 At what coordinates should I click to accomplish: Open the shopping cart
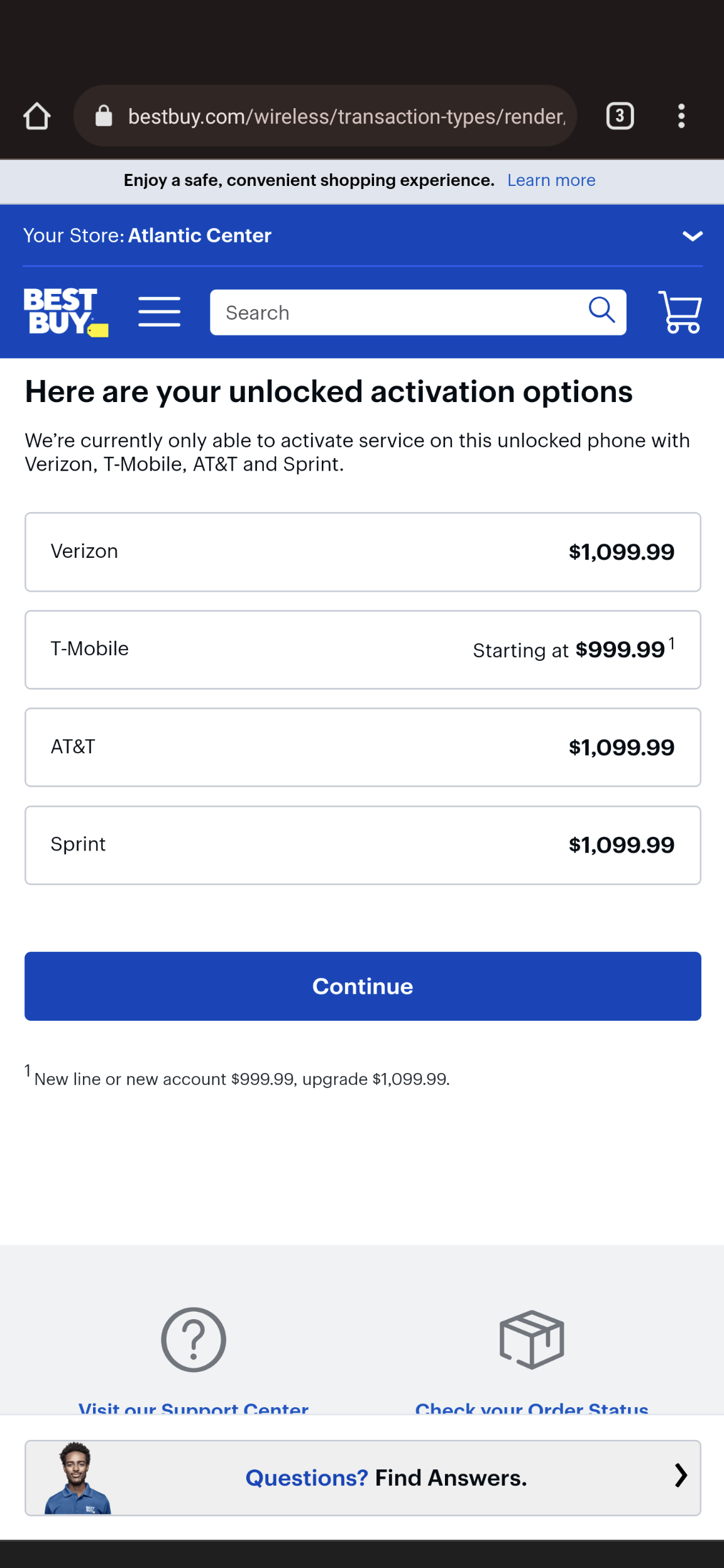pos(679,312)
